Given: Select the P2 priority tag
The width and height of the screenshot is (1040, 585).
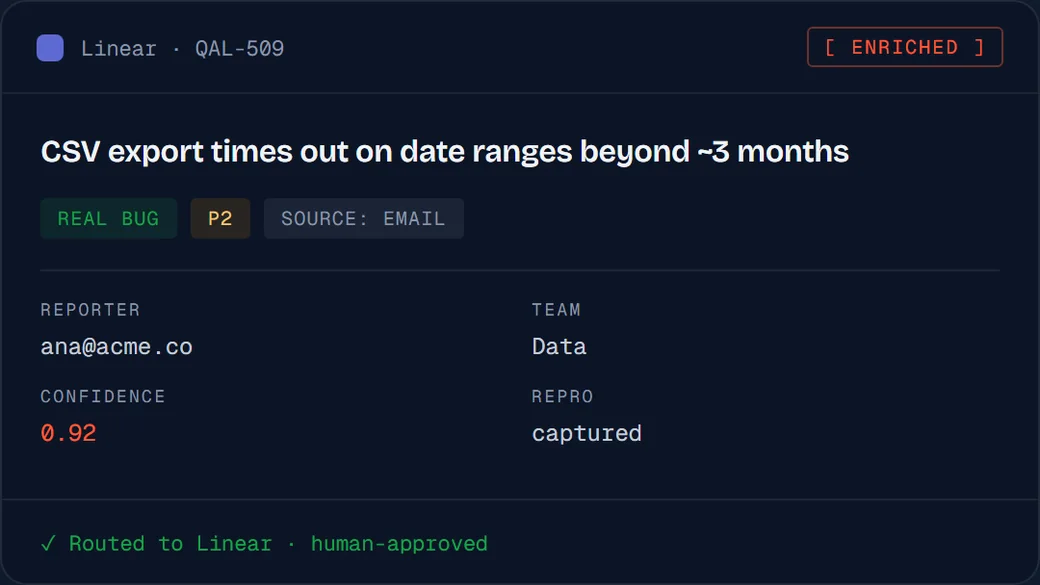Looking at the screenshot, I should 220,218.
